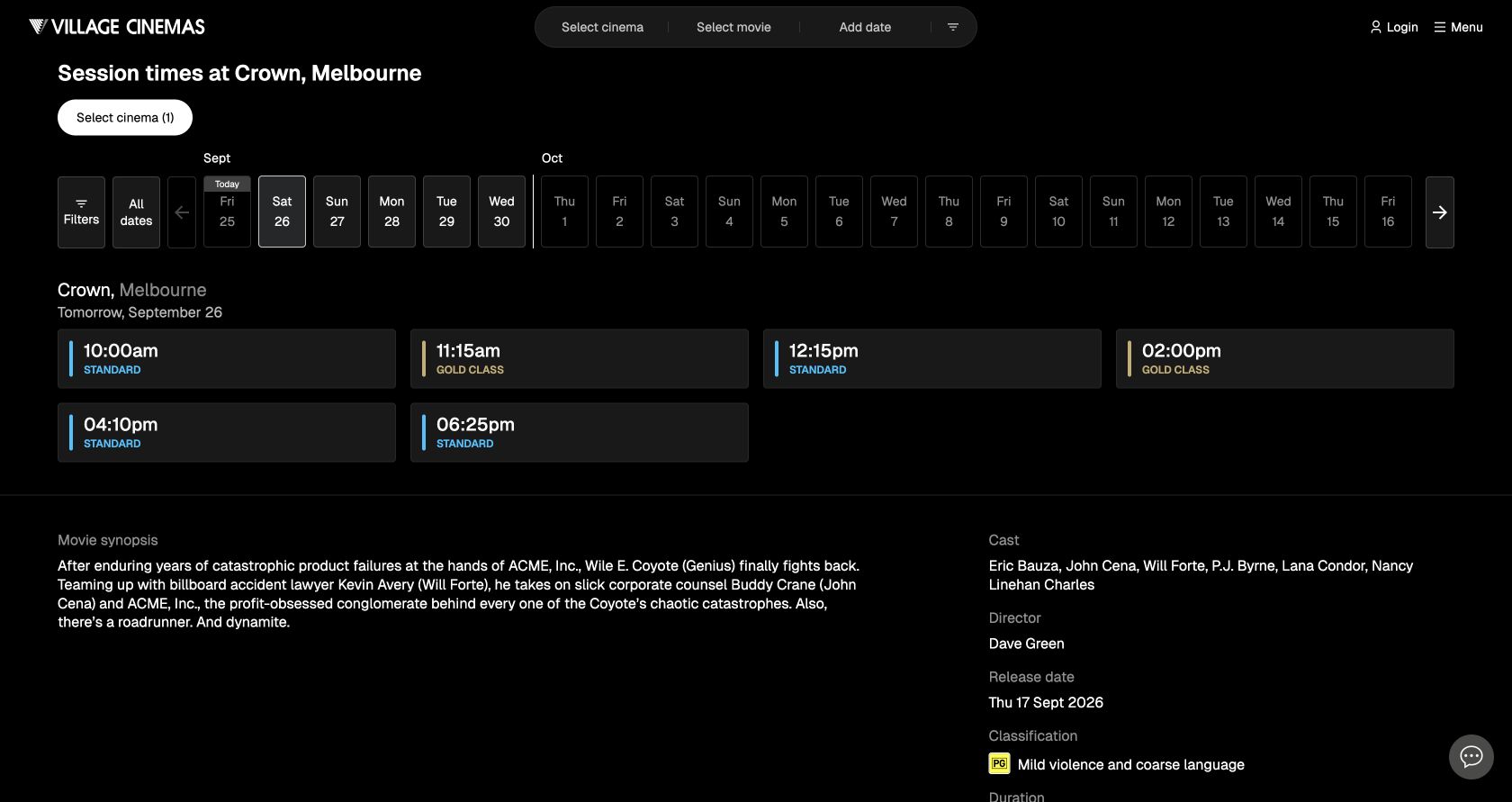Click the Village Cinemas logo

[x=117, y=27]
